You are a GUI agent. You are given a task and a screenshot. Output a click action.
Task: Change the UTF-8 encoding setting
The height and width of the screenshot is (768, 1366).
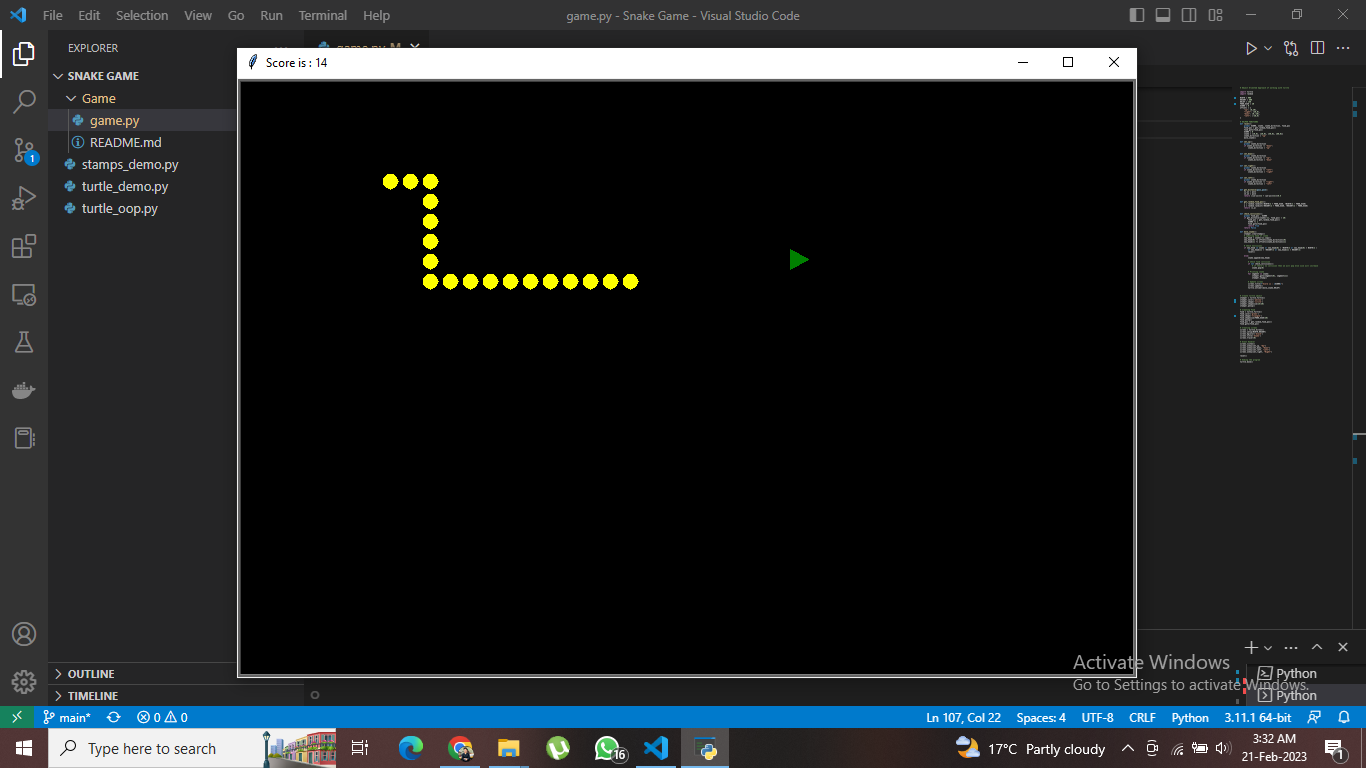tap(1097, 717)
